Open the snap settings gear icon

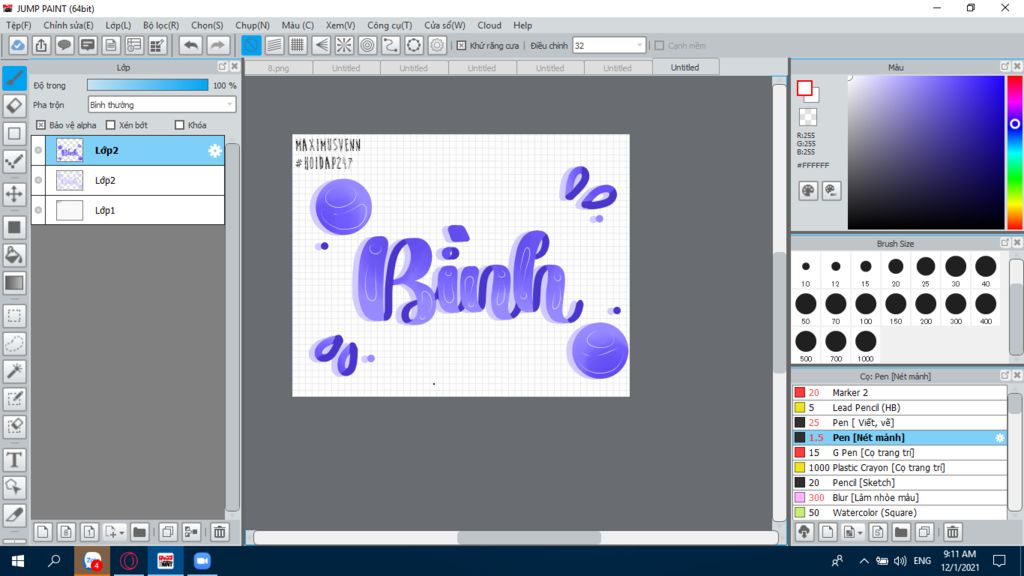pyautogui.click(x=437, y=45)
